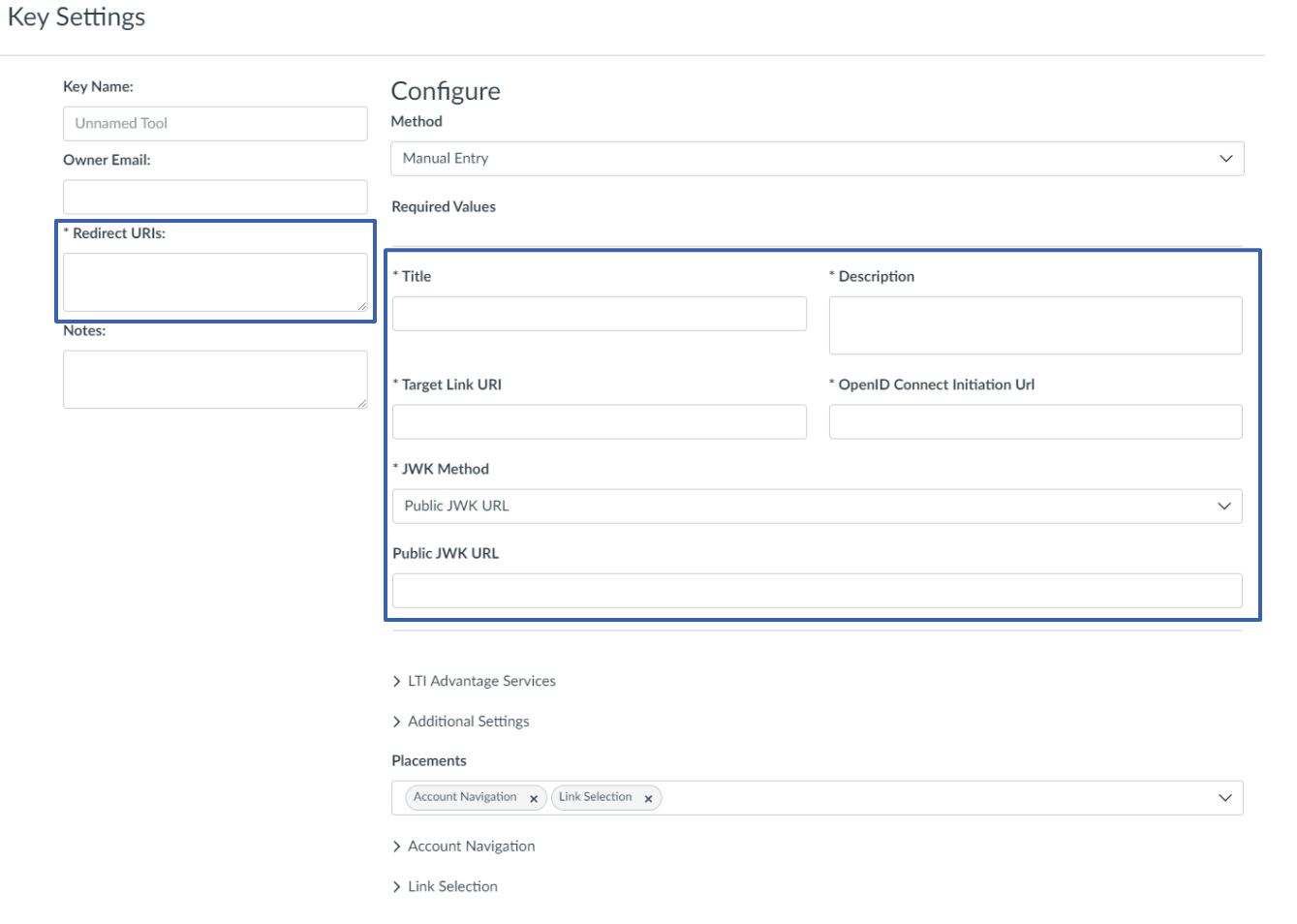The image size is (1297, 924).
Task: Click the OpenID Connect Initiation Url field
Action: click(x=1035, y=422)
